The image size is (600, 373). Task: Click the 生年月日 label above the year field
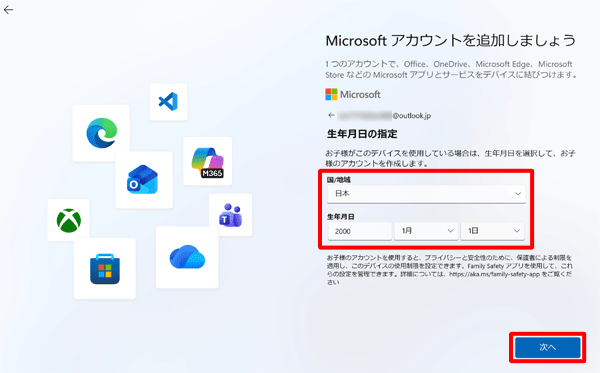[x=341, y=217]
